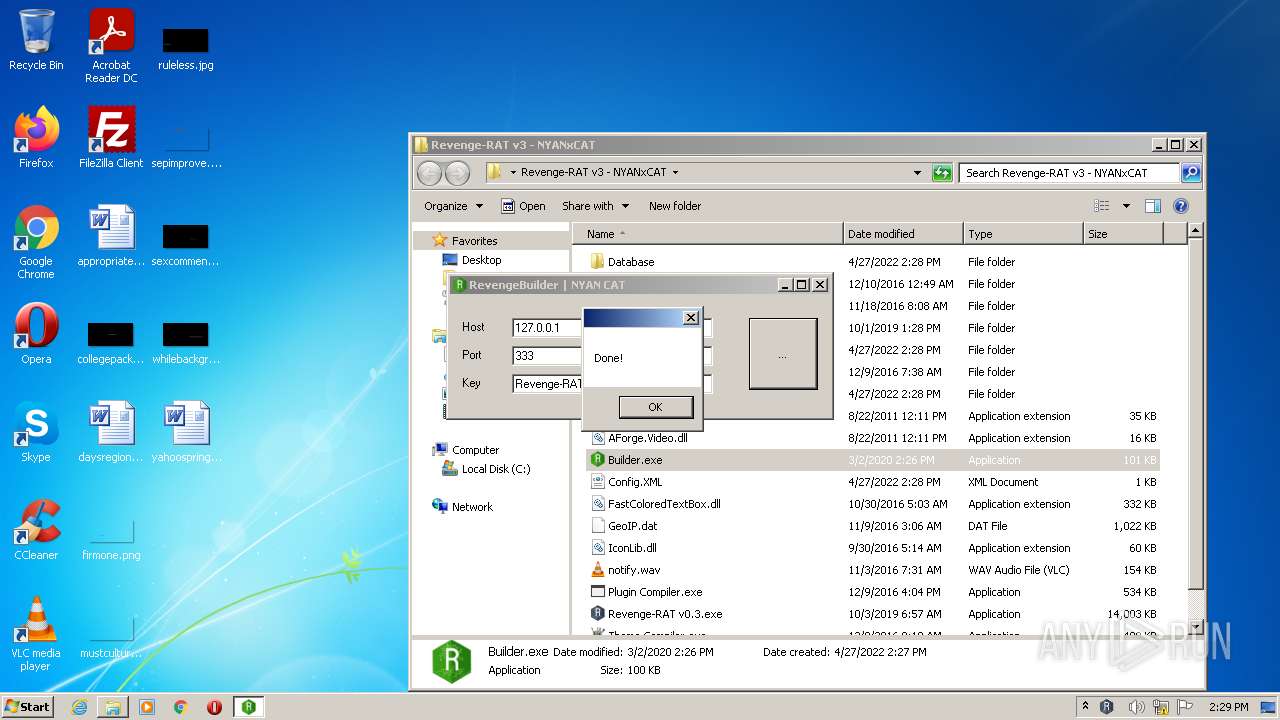Click the Start button
Image resolution: width=1280 pixels, height=720 pixels.
[28, 707]
